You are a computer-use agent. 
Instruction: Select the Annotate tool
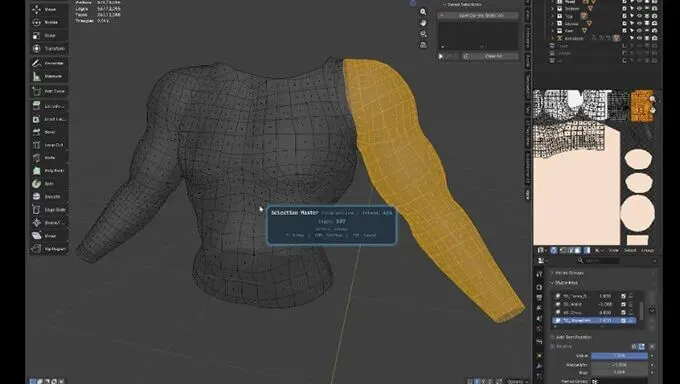coord(49,63)
